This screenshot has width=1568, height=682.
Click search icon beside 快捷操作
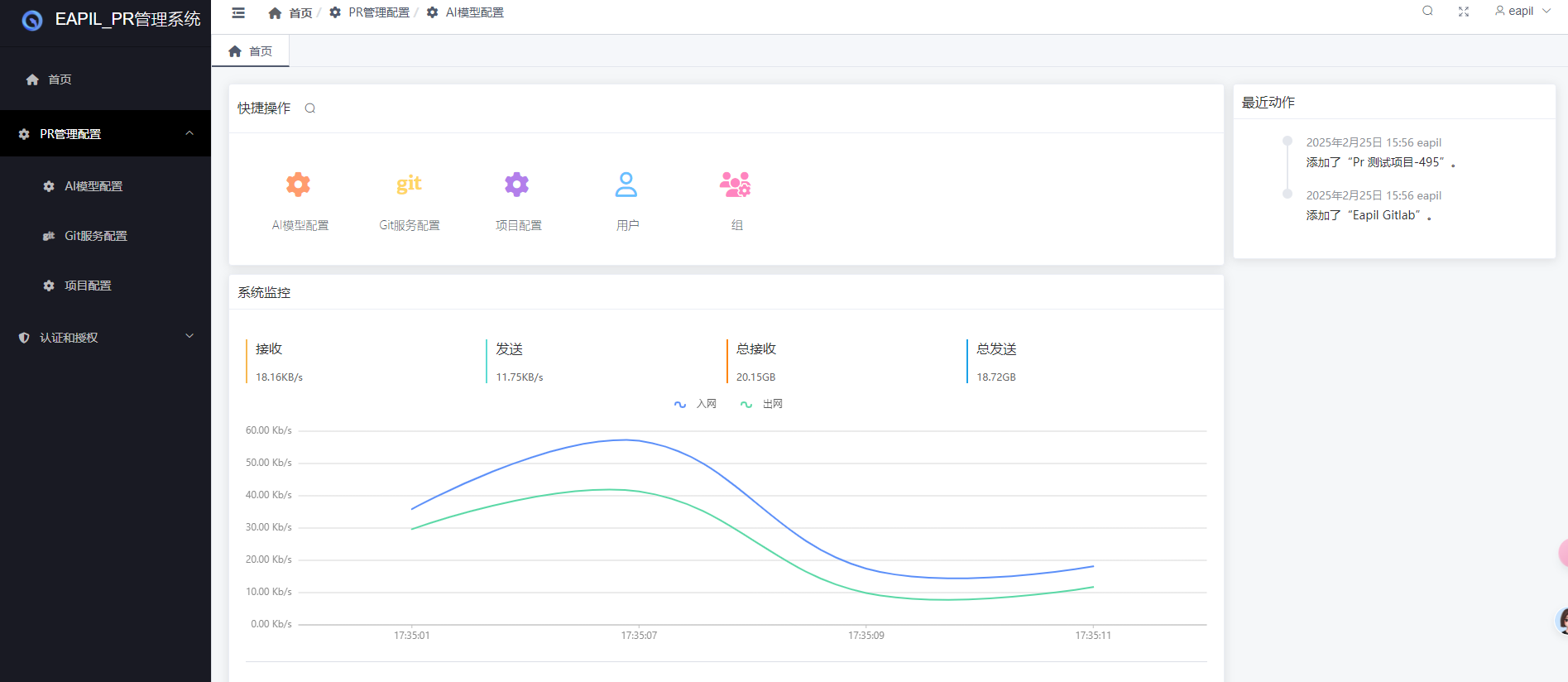coord(310,108)
